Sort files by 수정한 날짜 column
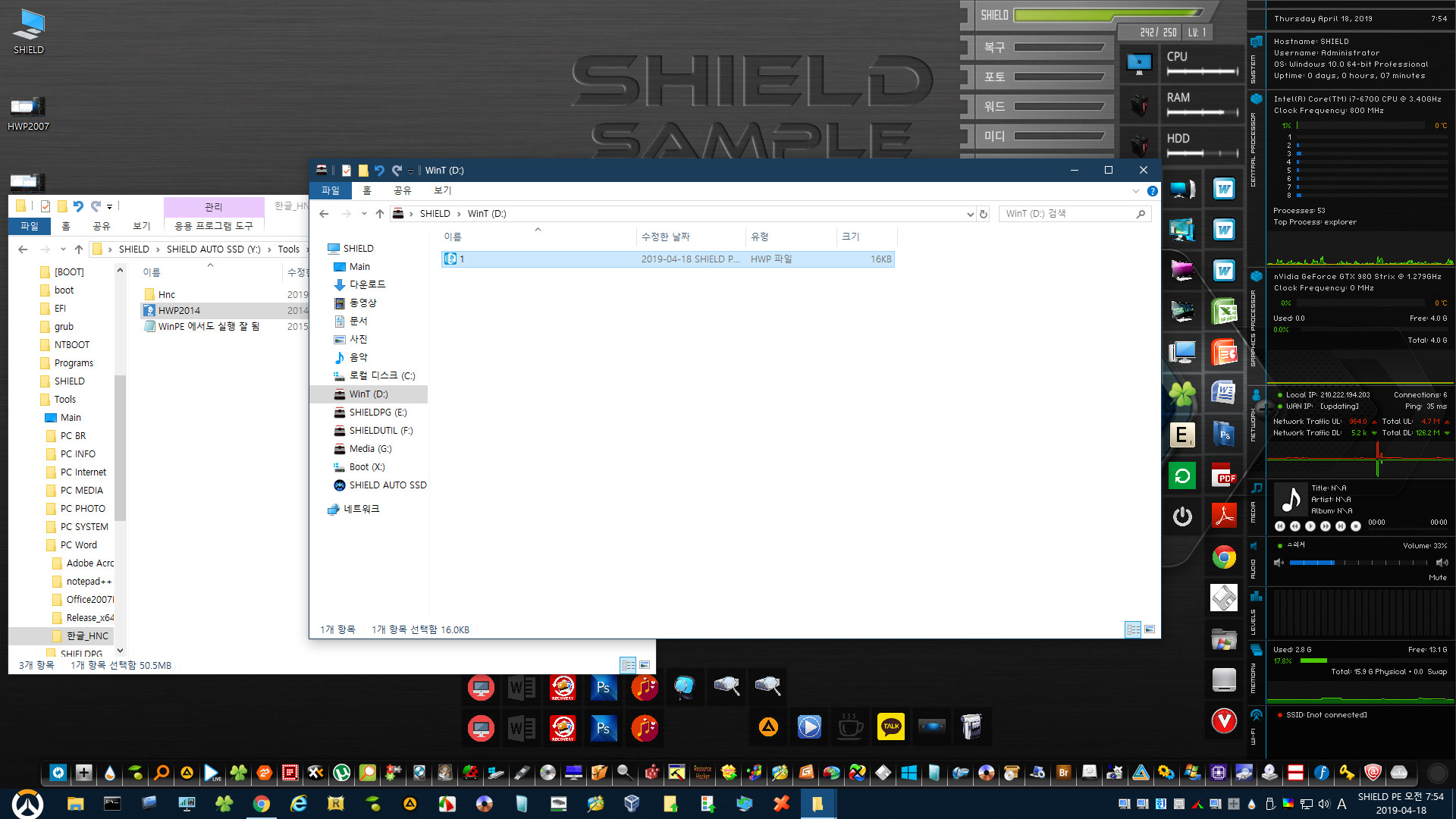Image resolution: width=1456 pixels, height=819 pixels. tap(690, 237)
